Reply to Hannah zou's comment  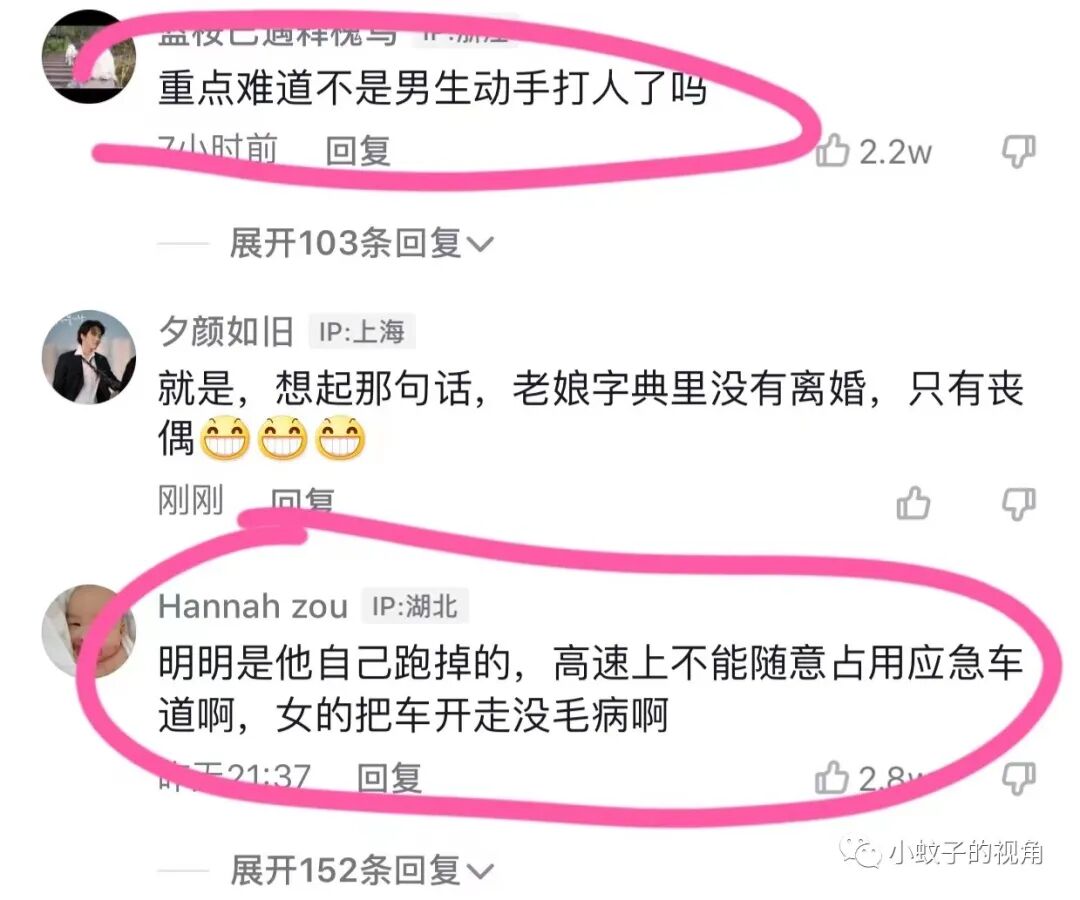click(x=389, y=778)
